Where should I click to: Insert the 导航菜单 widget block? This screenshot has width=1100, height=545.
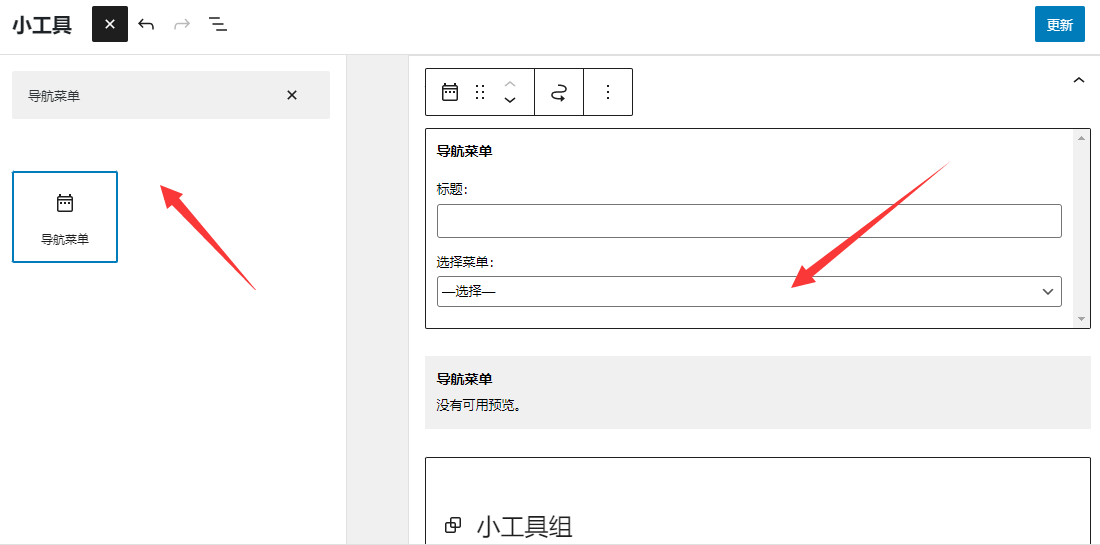[x=65, y=217]
